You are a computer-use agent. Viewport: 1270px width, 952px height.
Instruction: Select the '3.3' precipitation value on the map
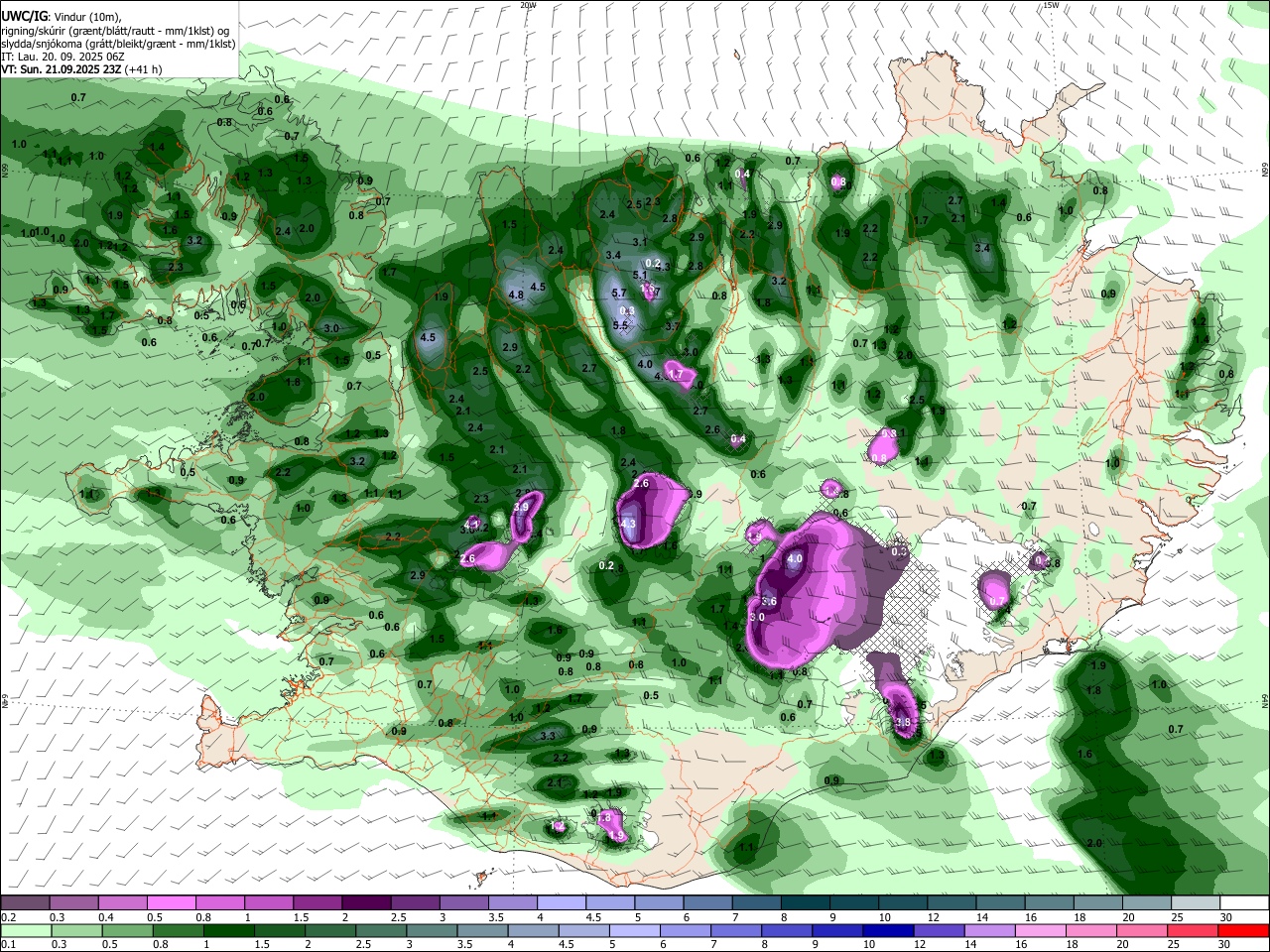548,736
